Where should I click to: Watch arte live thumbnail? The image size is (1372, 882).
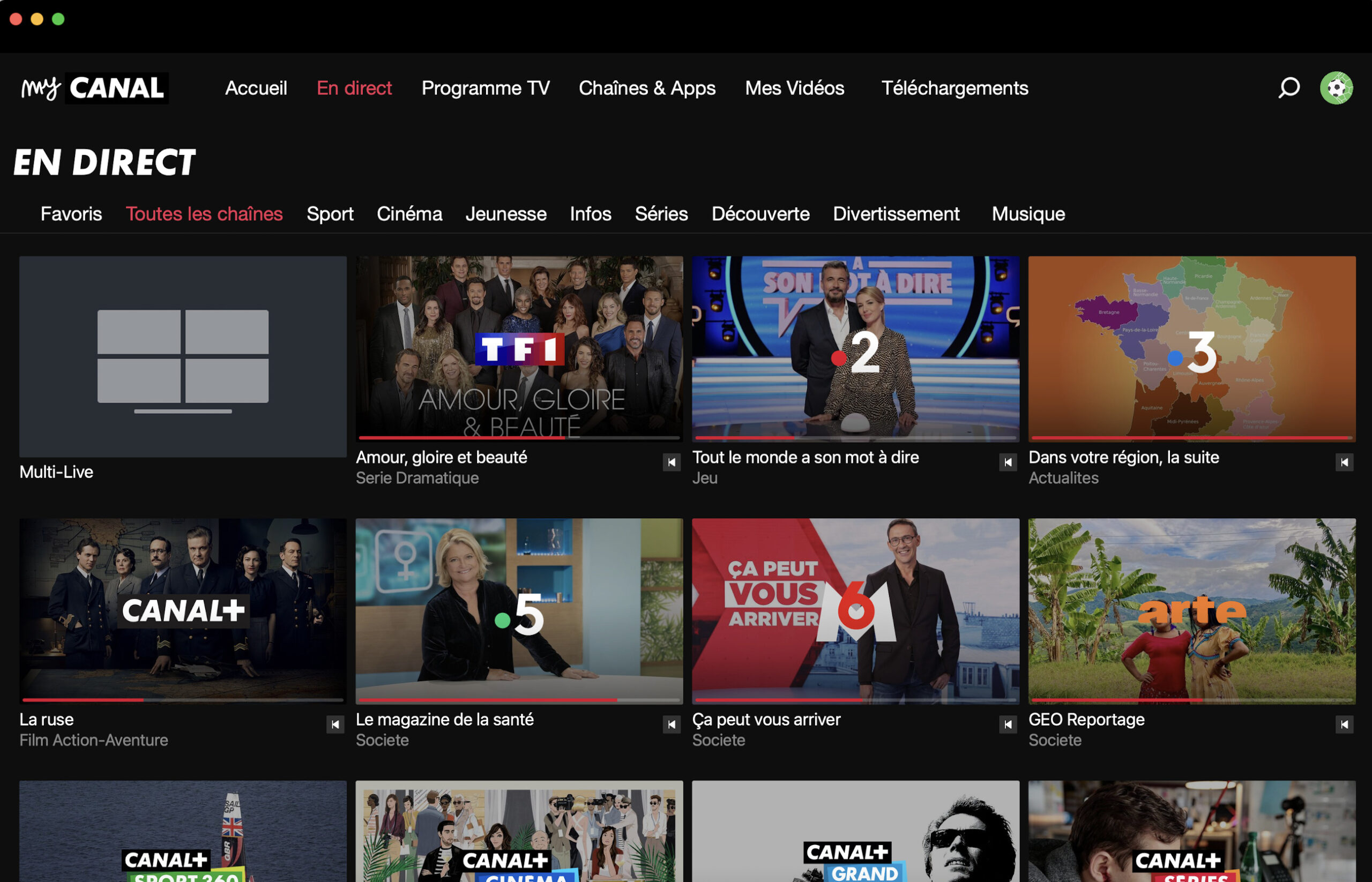pyautogui.click(x=1191, y=611)
